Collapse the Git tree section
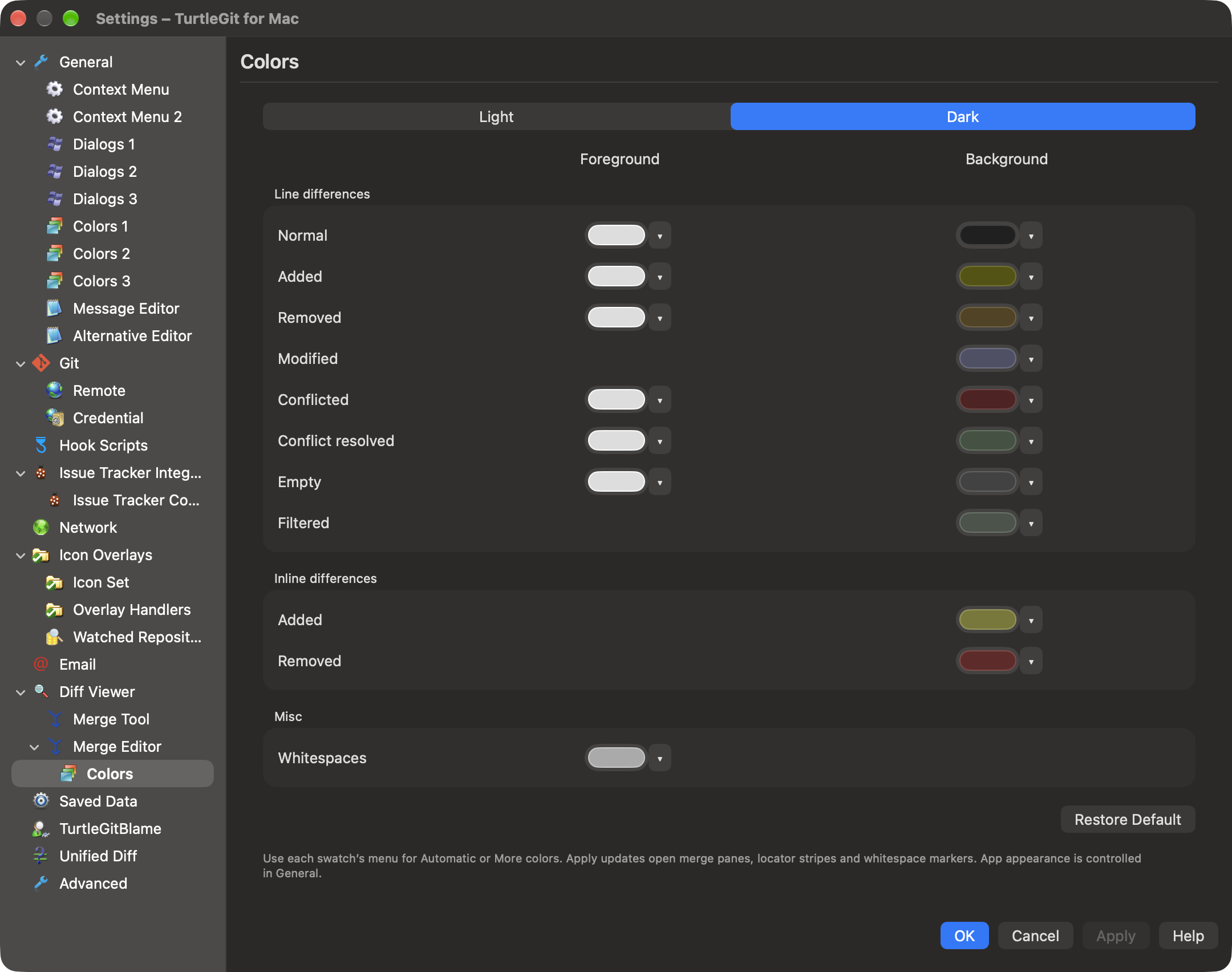The height and width of the screenshot is (972, 1232). [21, 363]
